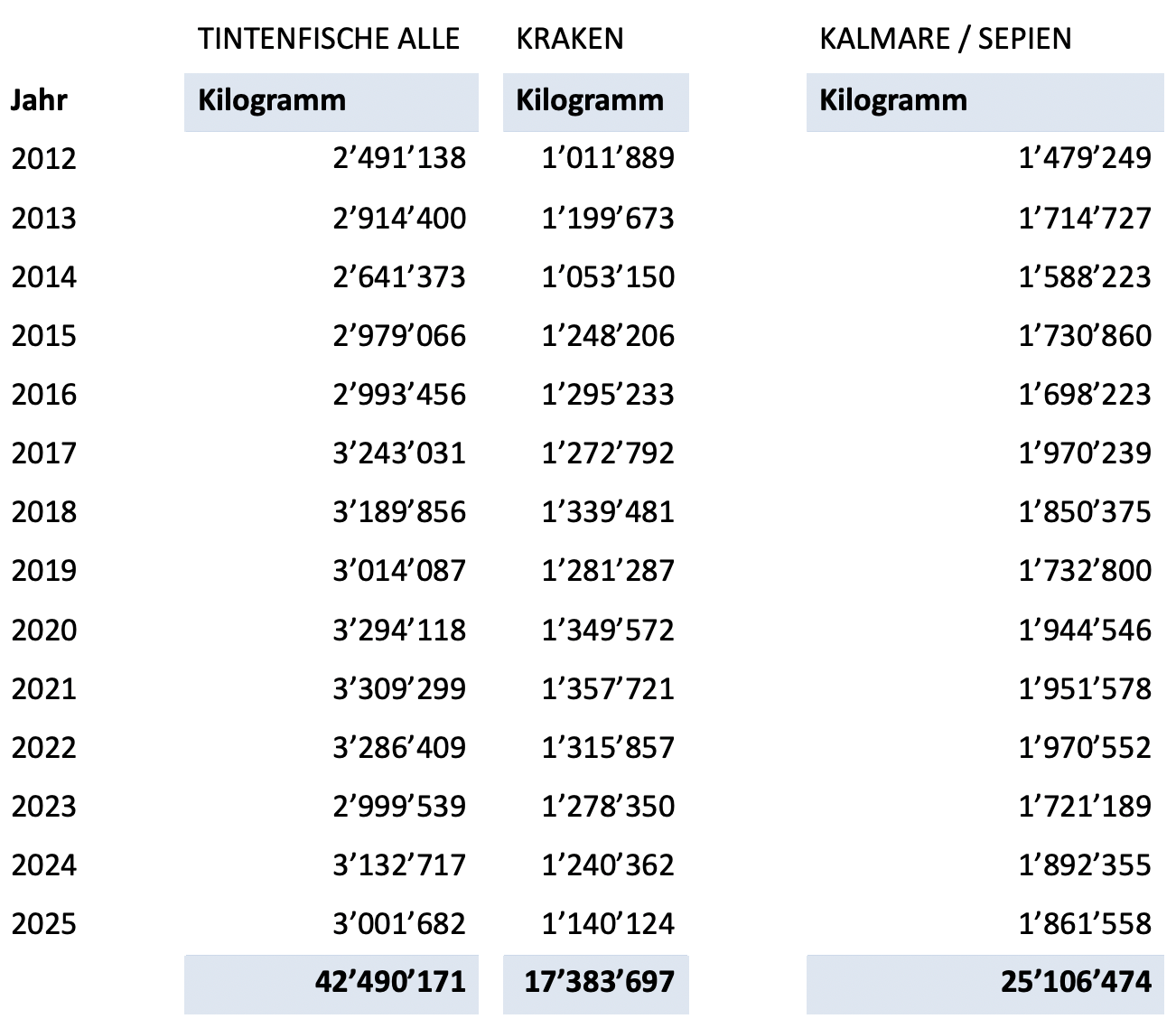
Task: Select the Kraken value 1'199'673
Action: pos(608,219)
